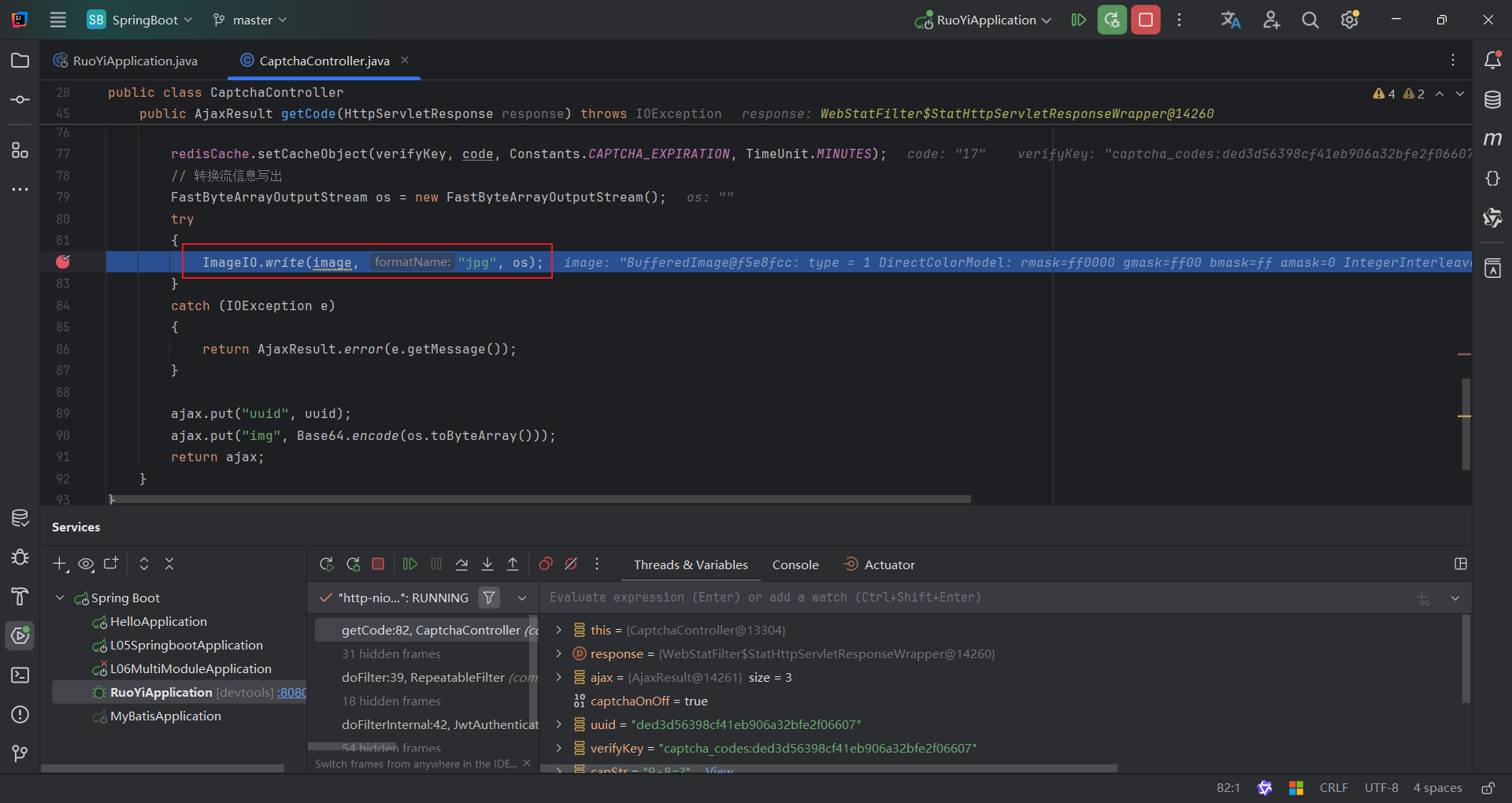The image size is (1512, 803).
Task: Stop the RuoYiApplication from top toolbar
Action: coord(1146,20)
